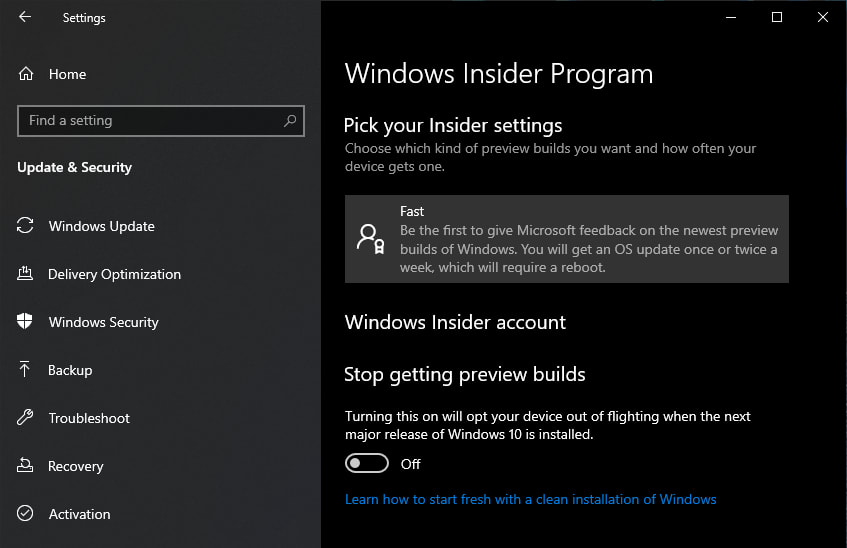
Task: Open the Recovery section
Action: (76, 466)
